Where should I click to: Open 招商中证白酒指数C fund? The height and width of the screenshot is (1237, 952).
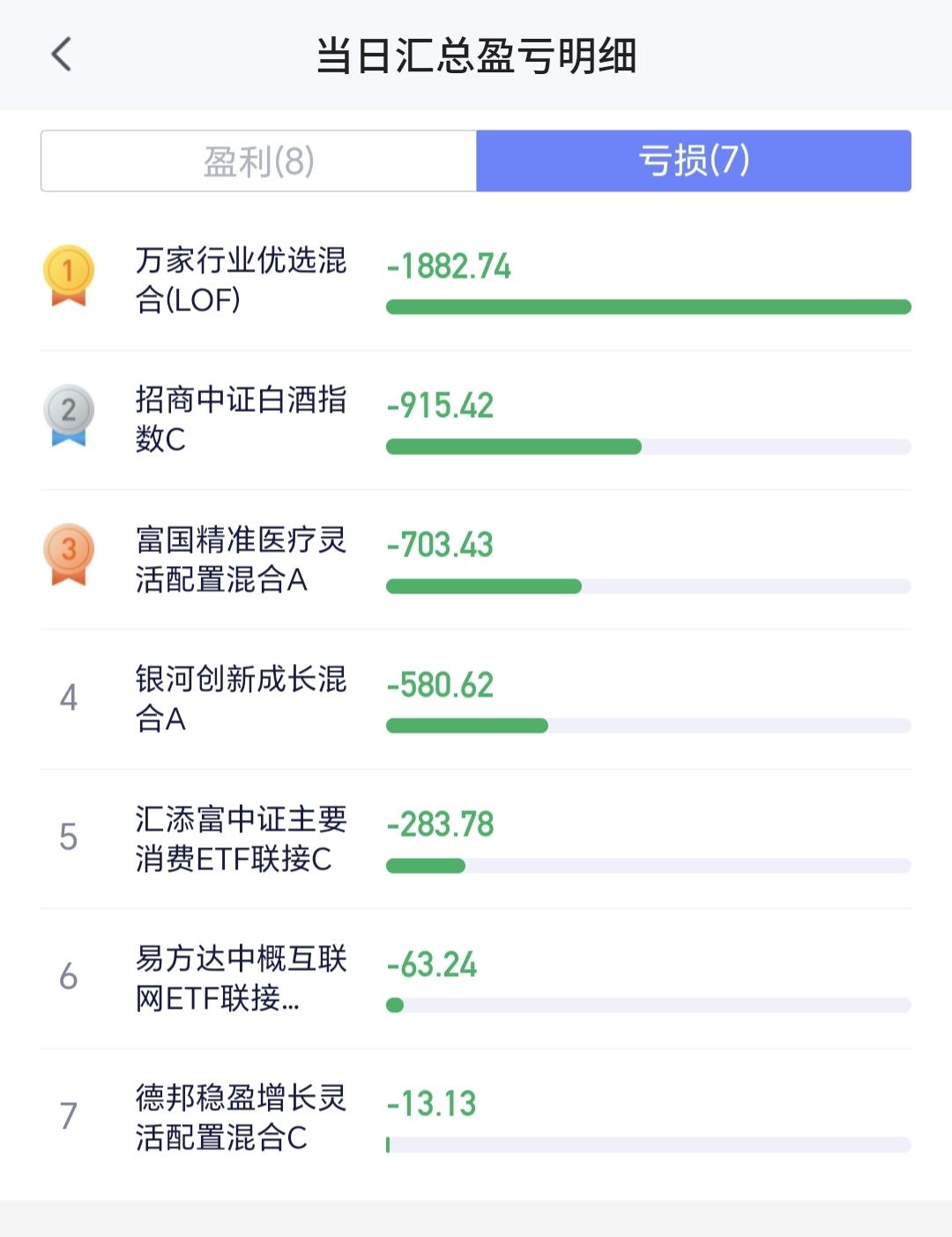241,419
